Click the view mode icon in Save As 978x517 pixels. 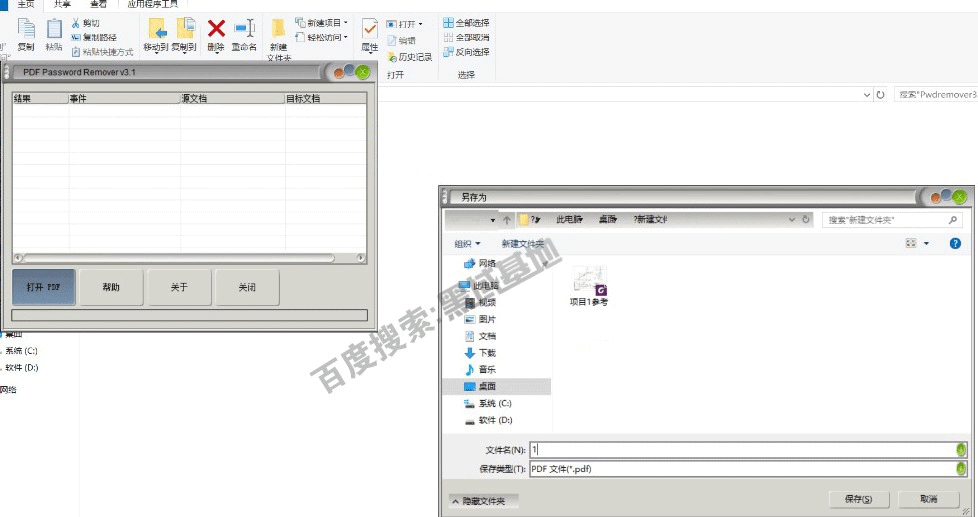pos(911,243)
